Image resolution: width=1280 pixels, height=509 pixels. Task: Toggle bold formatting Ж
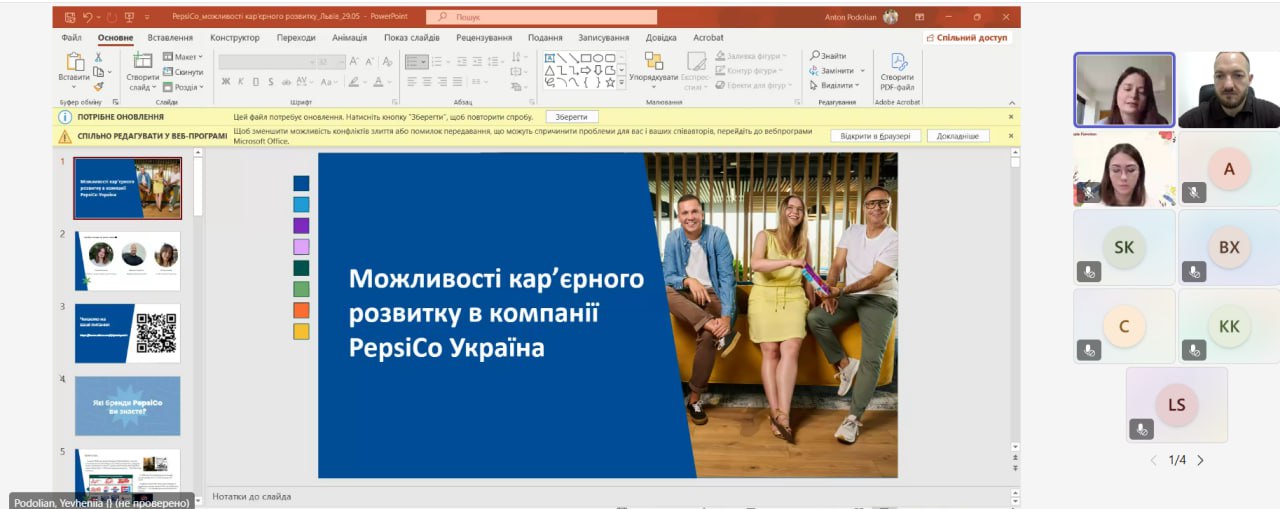226,82
